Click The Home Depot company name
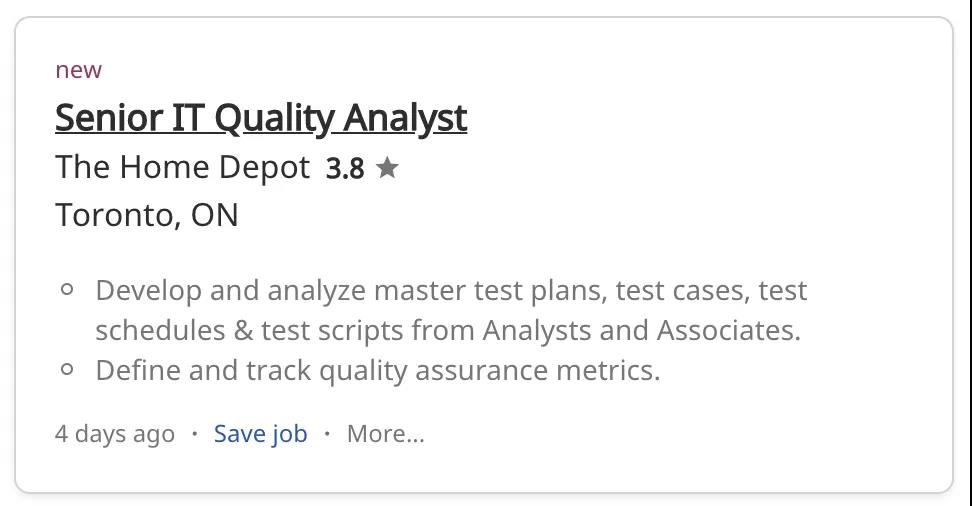This screenshot has height=506, width=972. [x=183, y=167]
